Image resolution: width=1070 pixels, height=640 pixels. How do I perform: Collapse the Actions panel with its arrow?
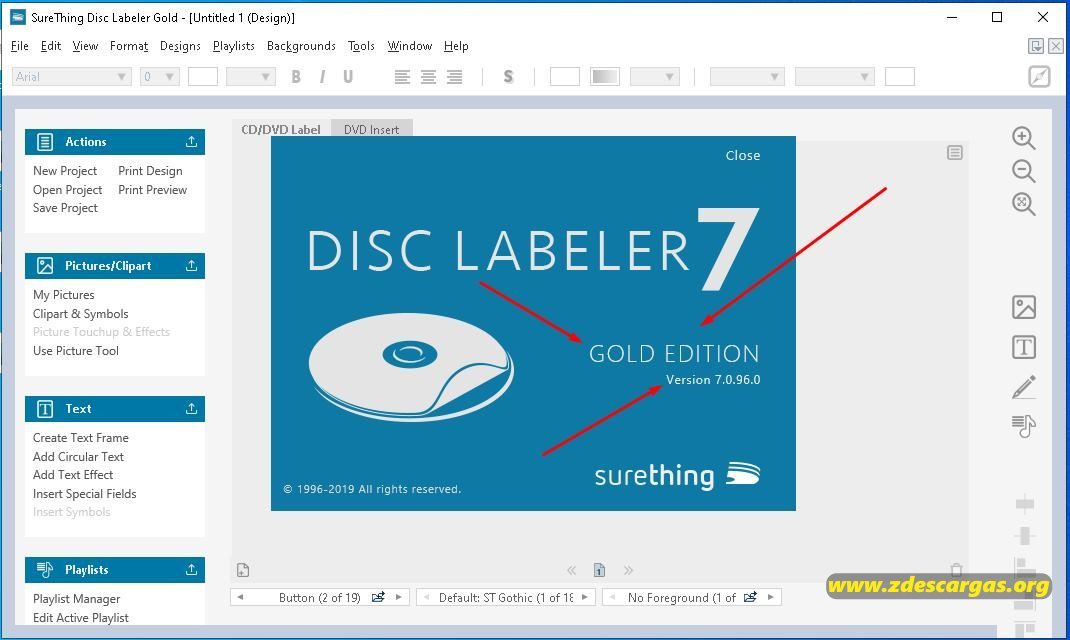(191, 142)
